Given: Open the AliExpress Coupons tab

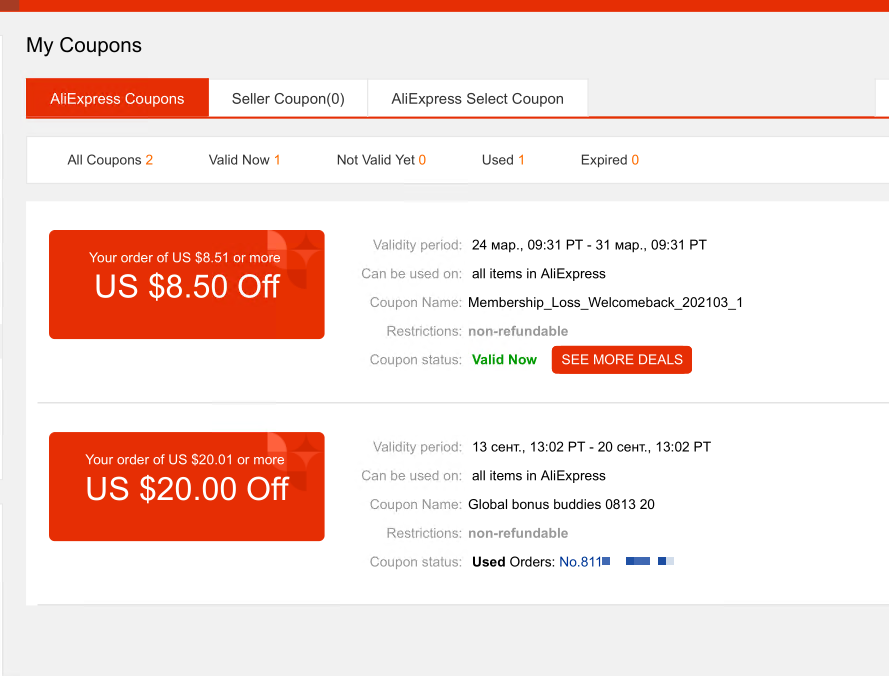Looking at the screenshot, I should click(117, 98).
